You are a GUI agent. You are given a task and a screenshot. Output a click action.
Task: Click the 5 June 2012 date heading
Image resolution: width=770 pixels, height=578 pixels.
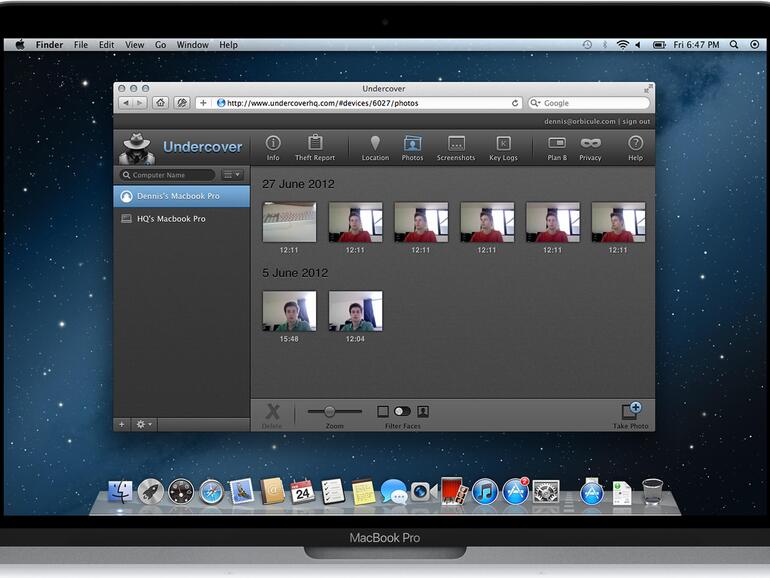[295, 273]
